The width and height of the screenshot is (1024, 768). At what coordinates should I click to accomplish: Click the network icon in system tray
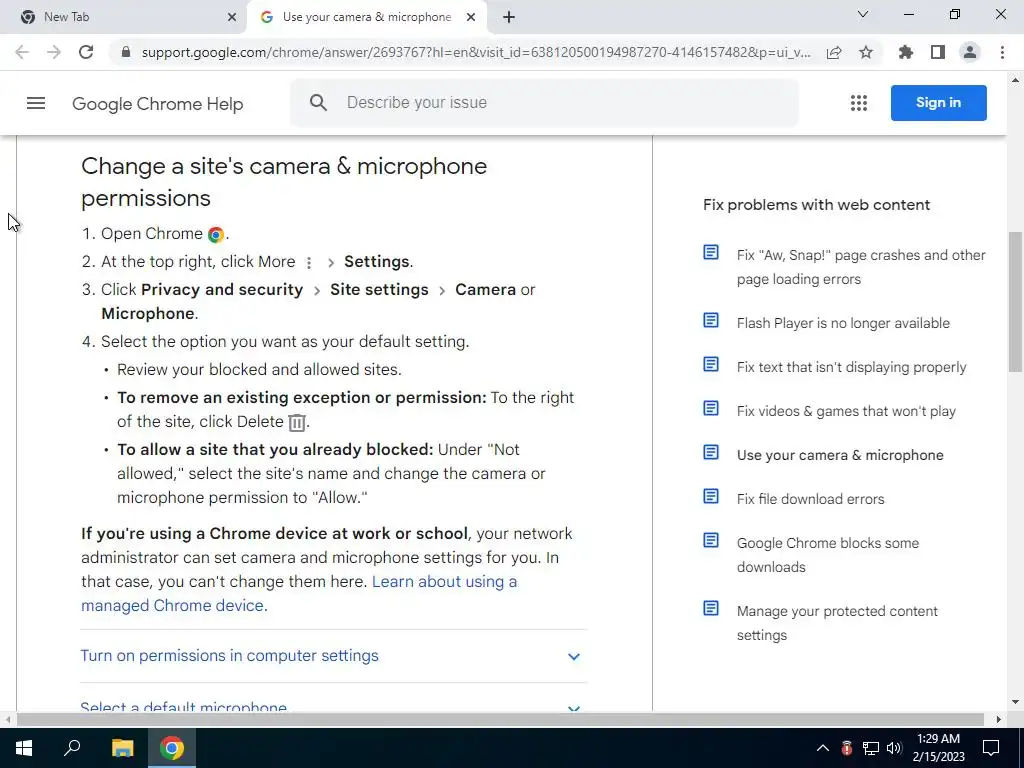(x=871, y=748)
